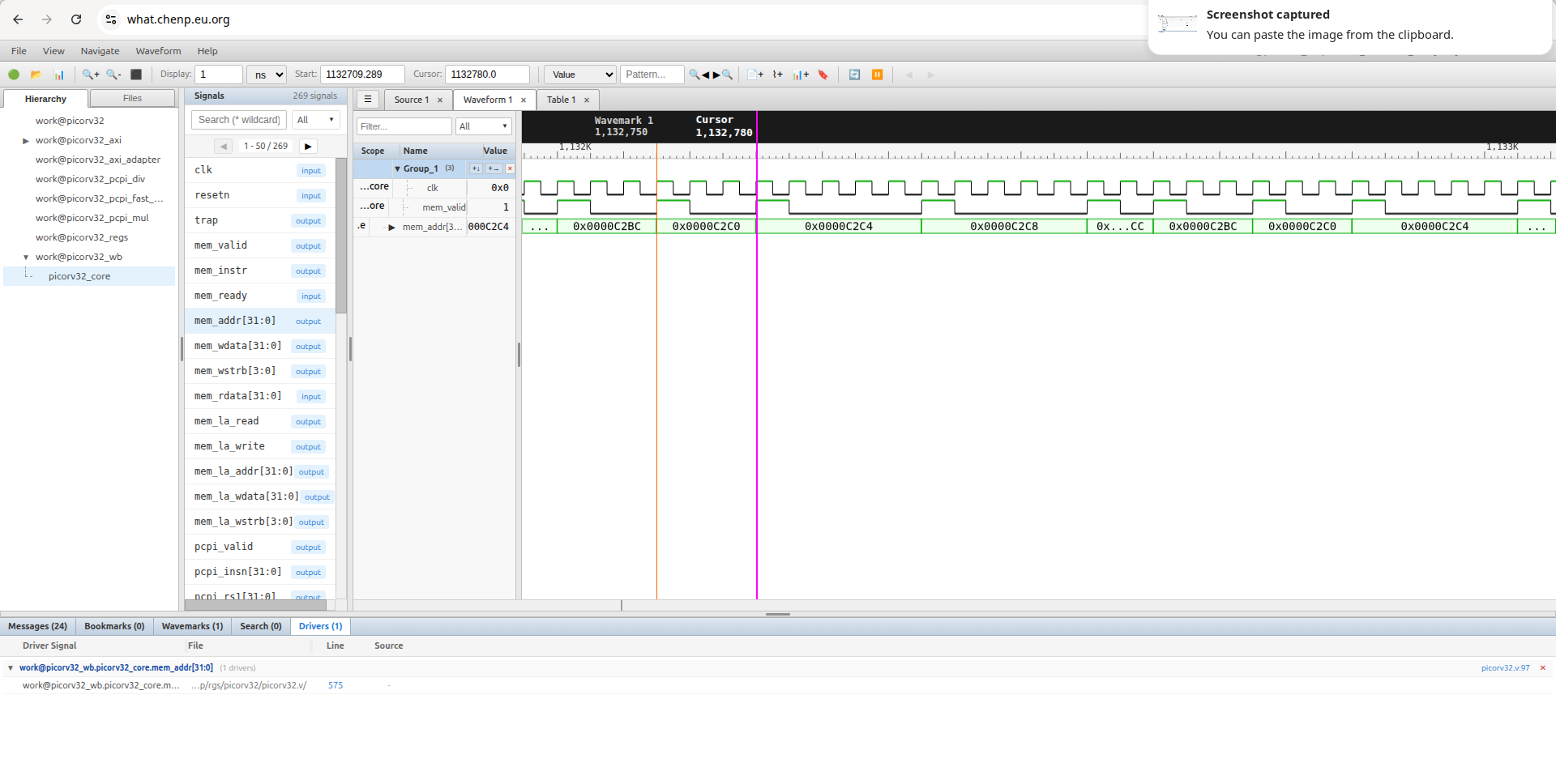
Task: Expand the work@picorv32_axi tree node
Action: (x=26, y=141)
